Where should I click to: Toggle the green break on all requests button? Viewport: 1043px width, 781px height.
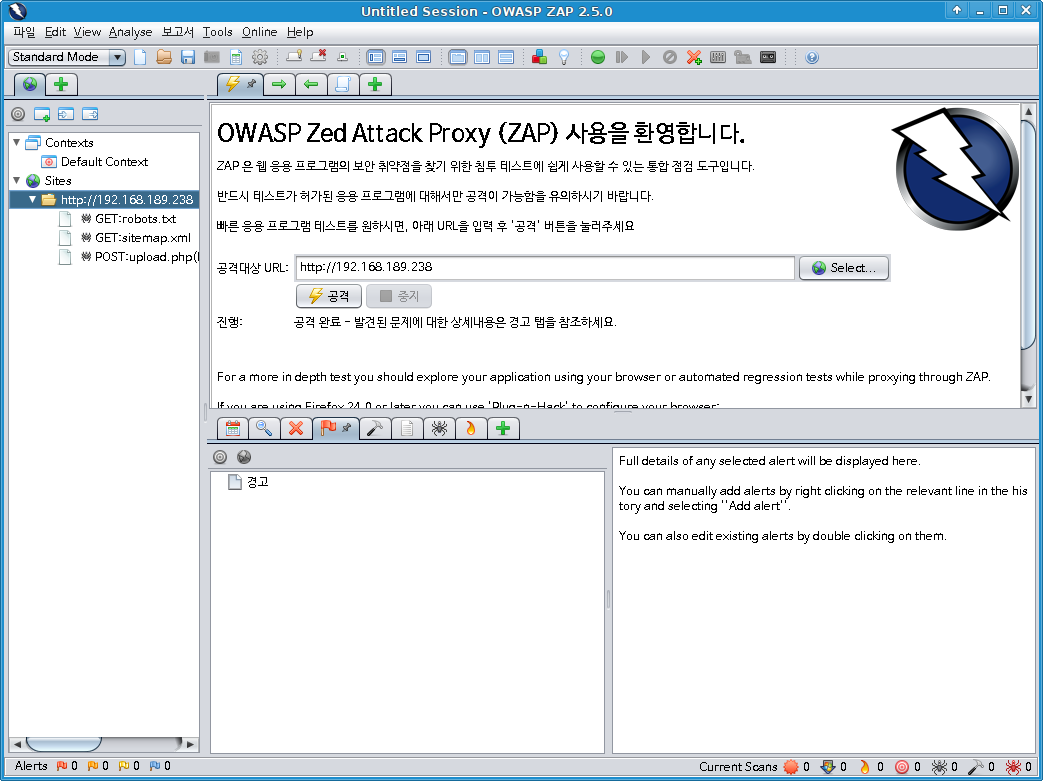click(x=598, y=57)
